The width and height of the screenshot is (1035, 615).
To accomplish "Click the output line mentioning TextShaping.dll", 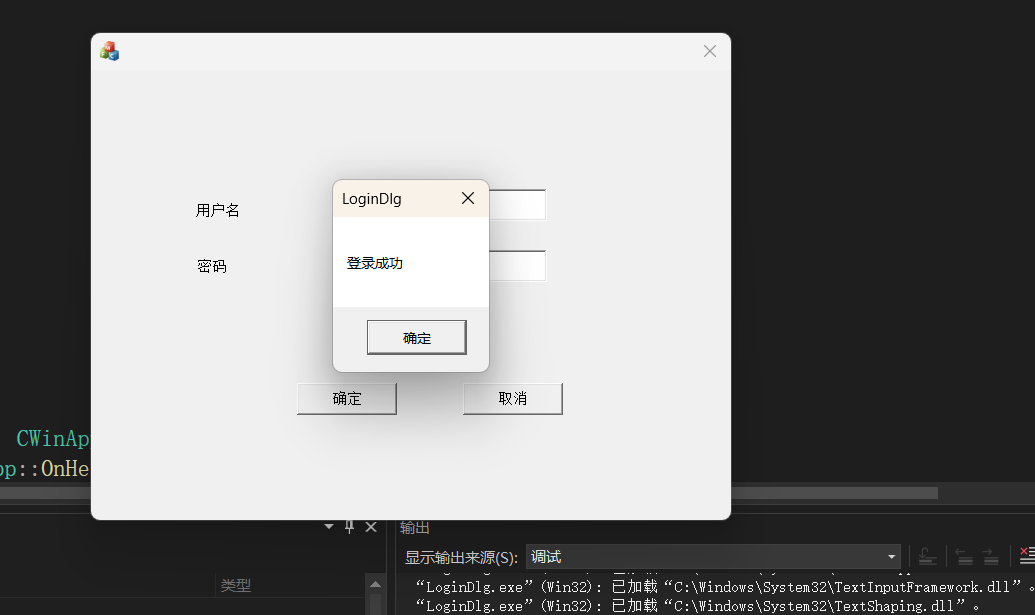I will (697, 605).
